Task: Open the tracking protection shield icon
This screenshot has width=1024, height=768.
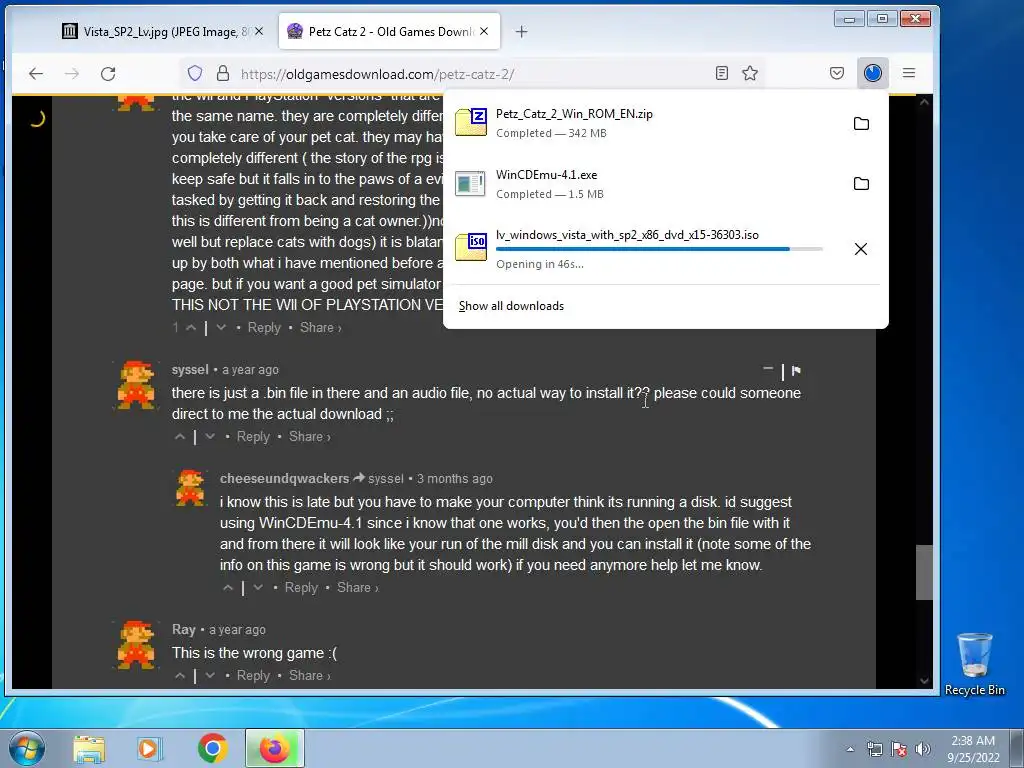Action: (x=195, y=73)
